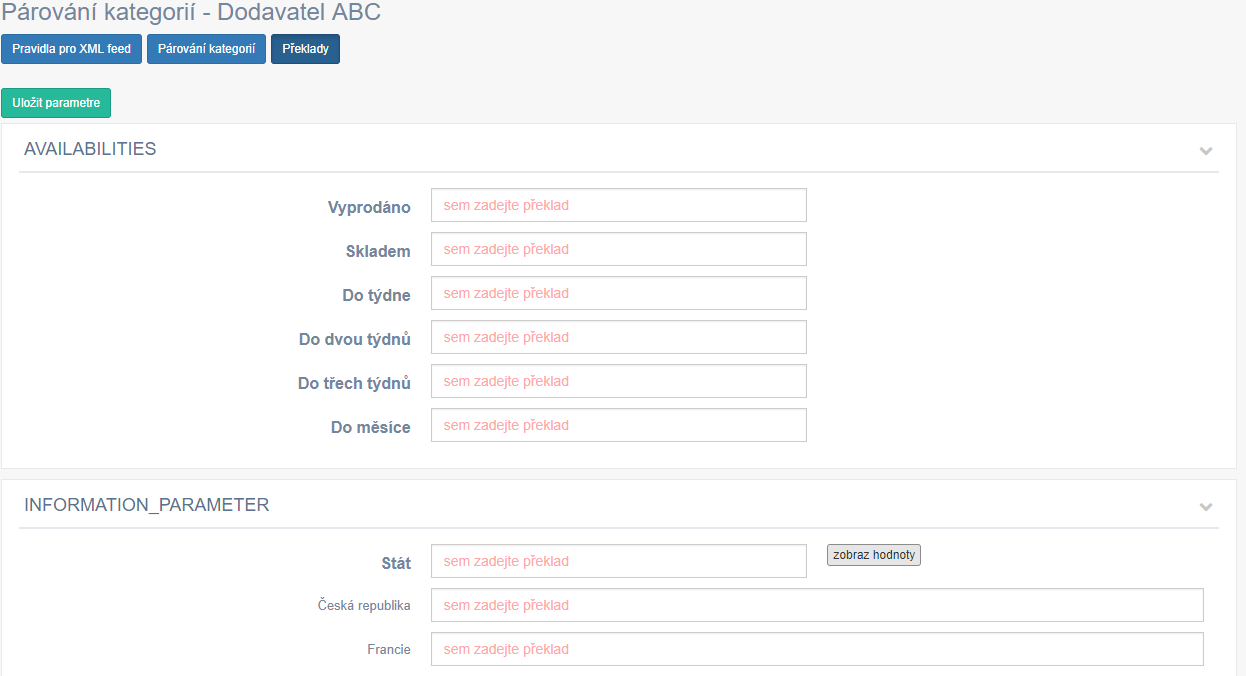Click the page title Párování kategorií - Dodavatel ABC
Screen dimensions: 1246x676
191,13
